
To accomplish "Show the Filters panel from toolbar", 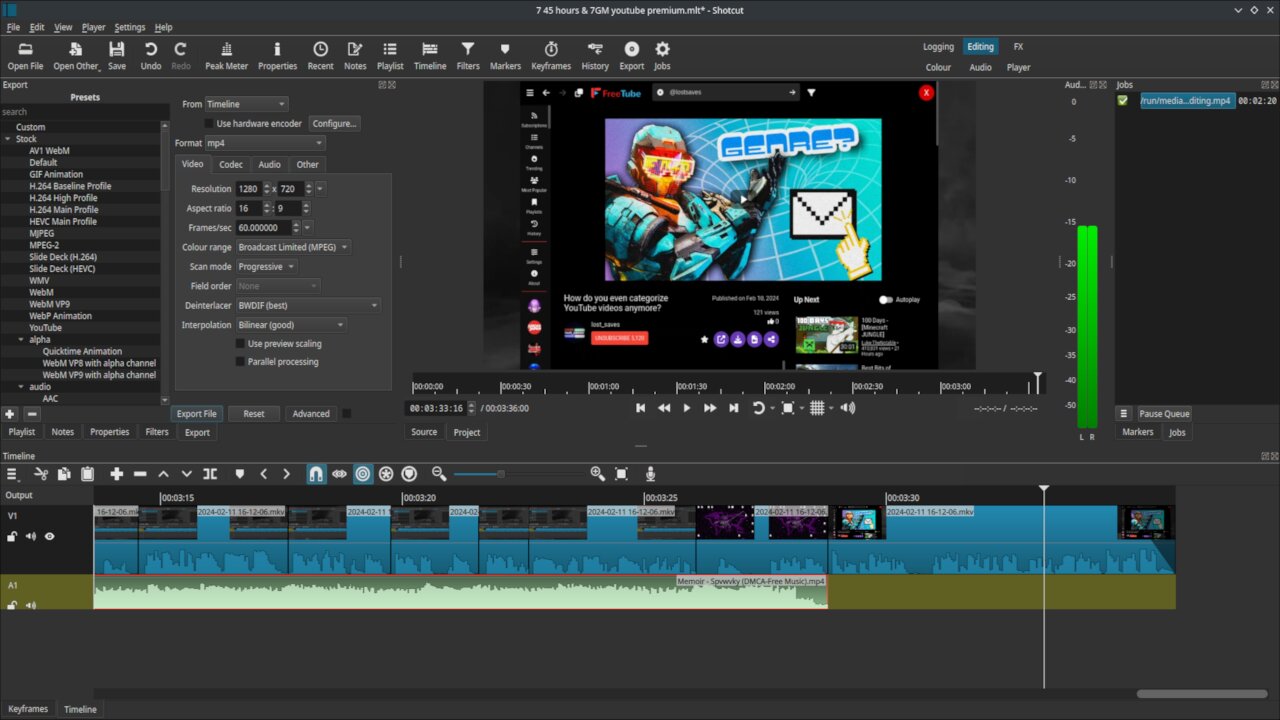I will pyautogui.click(x=468, y=56).
